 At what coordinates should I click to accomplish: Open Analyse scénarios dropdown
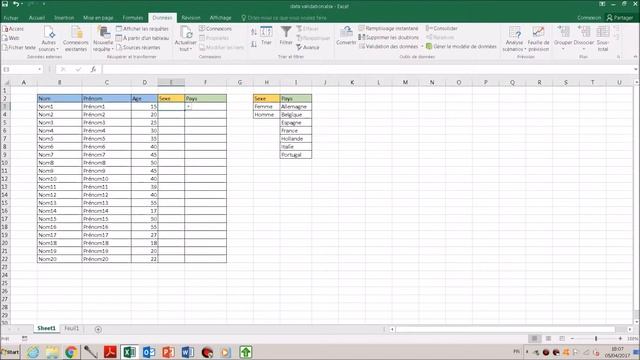click(514, 39)
